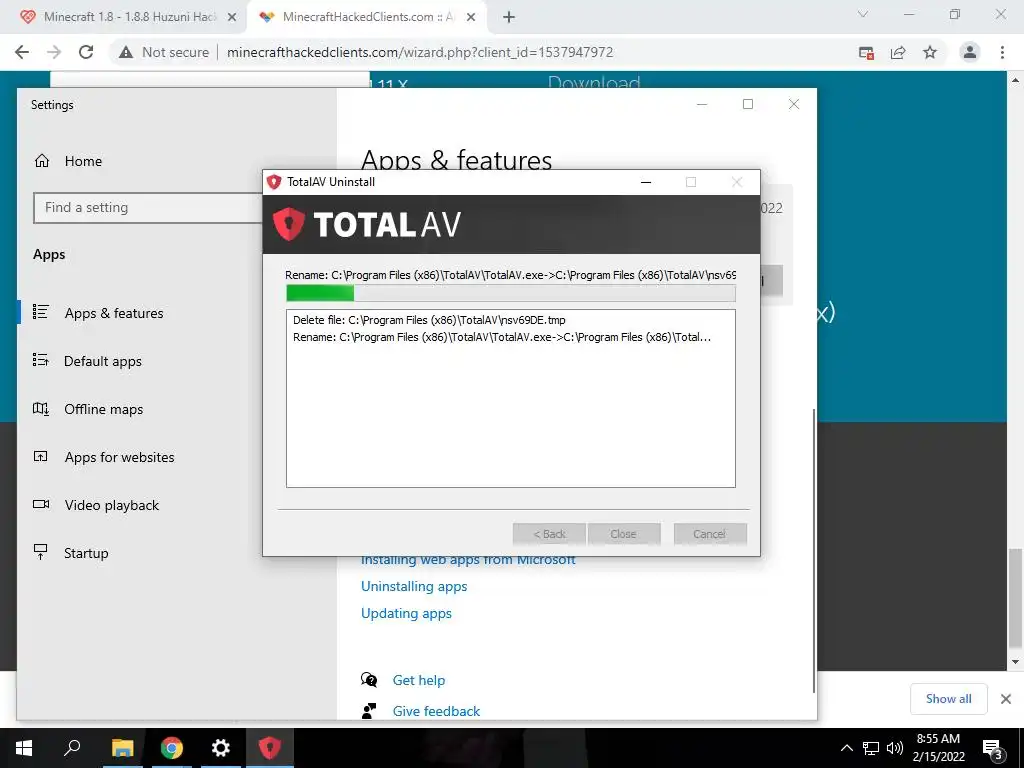
Task: Bookmark this page with star icon
Action: pos(930,52)
